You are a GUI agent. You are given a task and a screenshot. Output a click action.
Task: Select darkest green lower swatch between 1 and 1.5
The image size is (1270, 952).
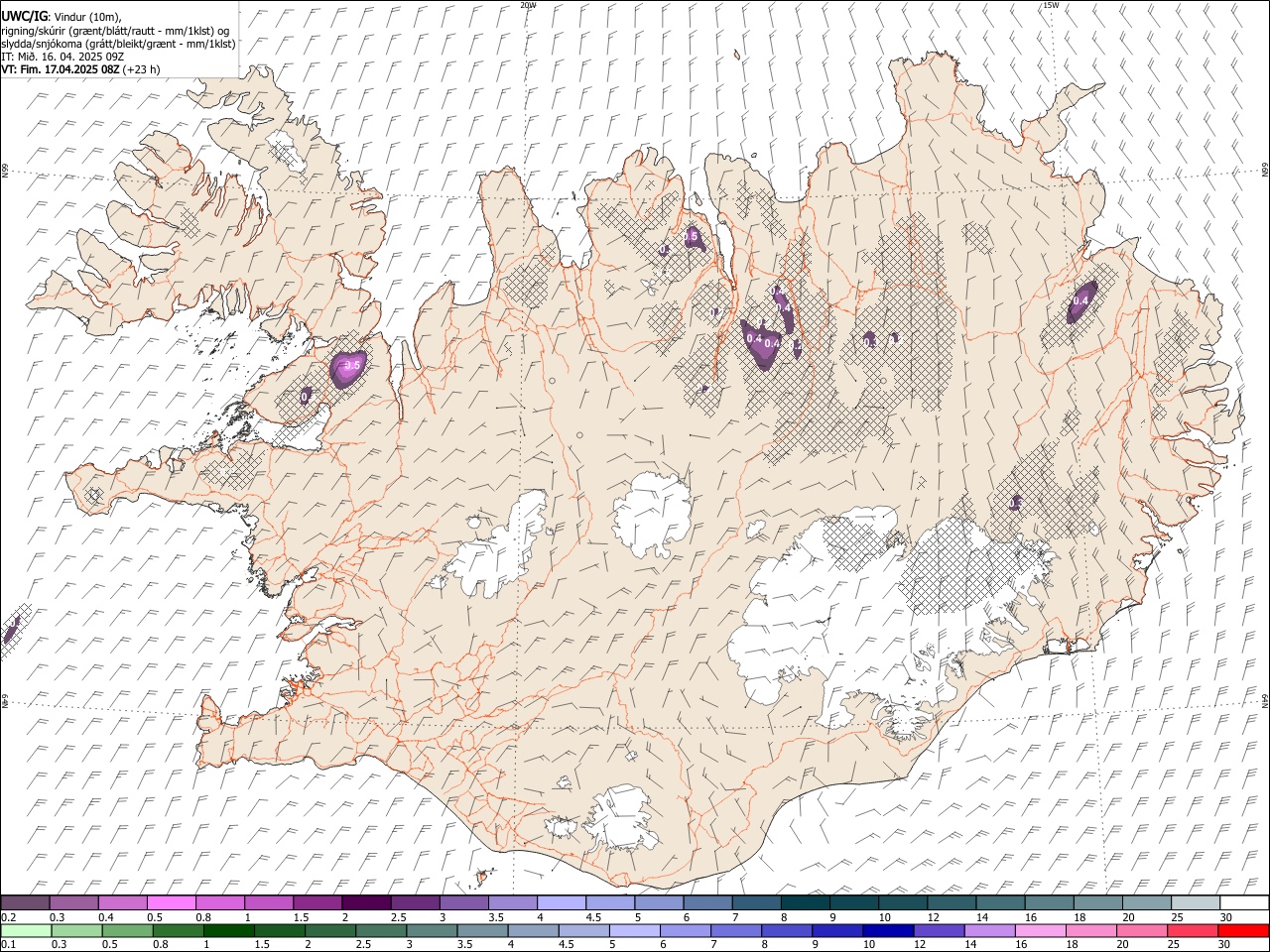[228, 930]
